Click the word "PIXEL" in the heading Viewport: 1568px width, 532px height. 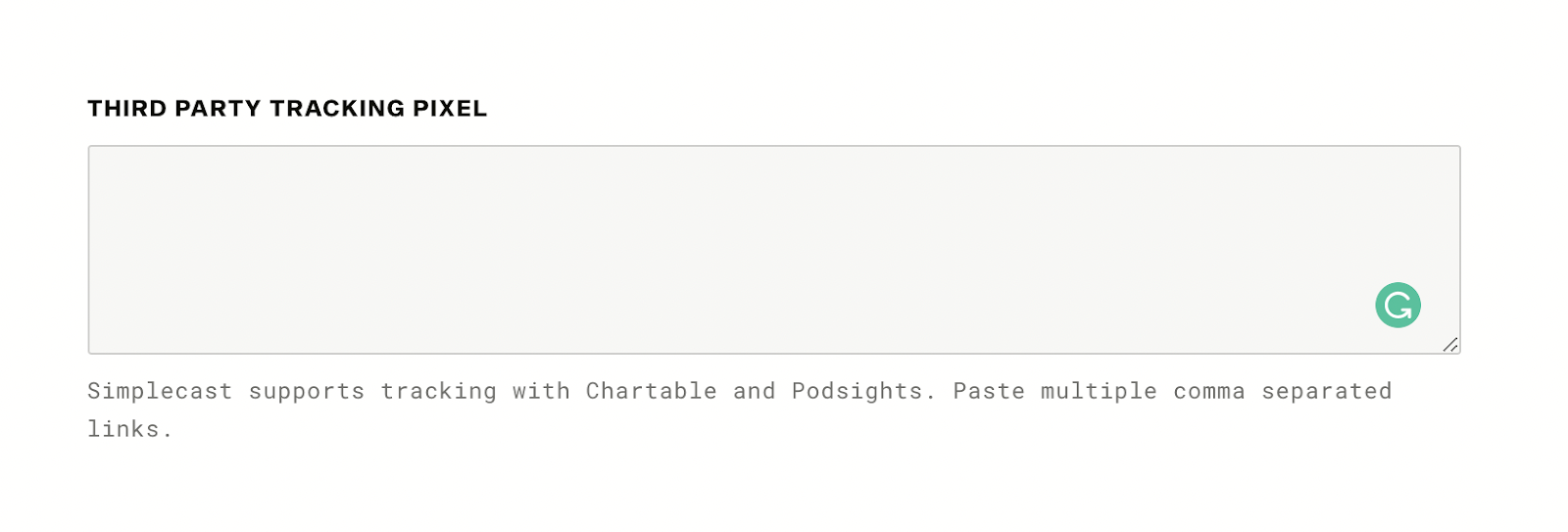pos(450,109)
